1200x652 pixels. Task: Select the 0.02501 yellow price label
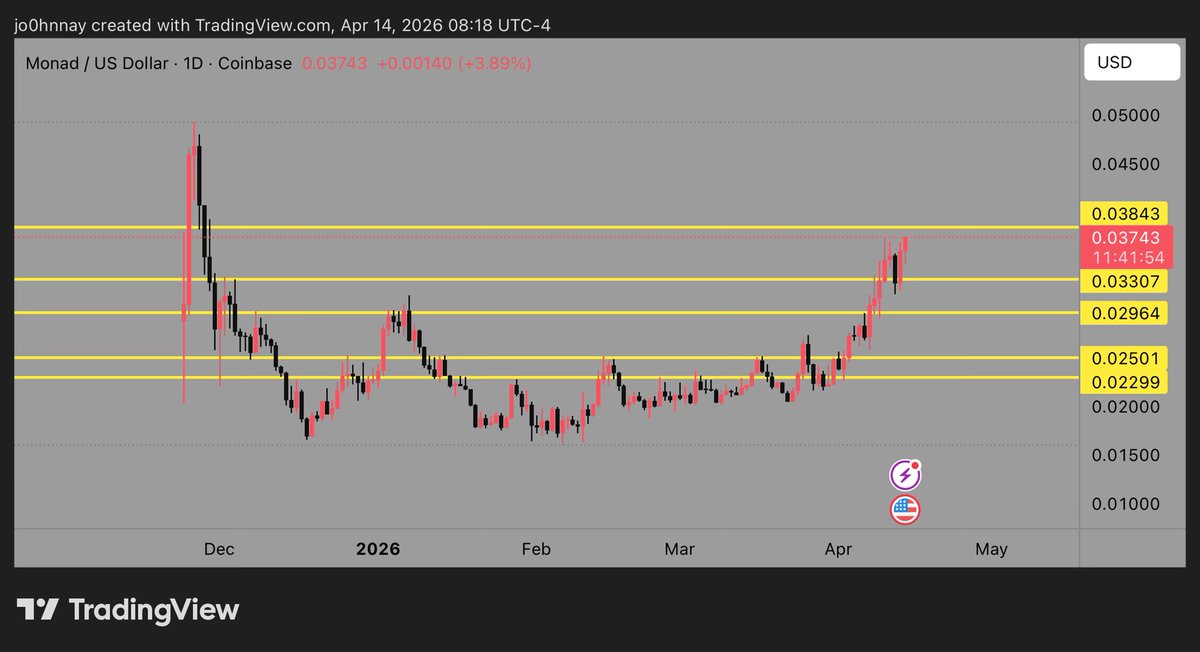point(1126,358)
